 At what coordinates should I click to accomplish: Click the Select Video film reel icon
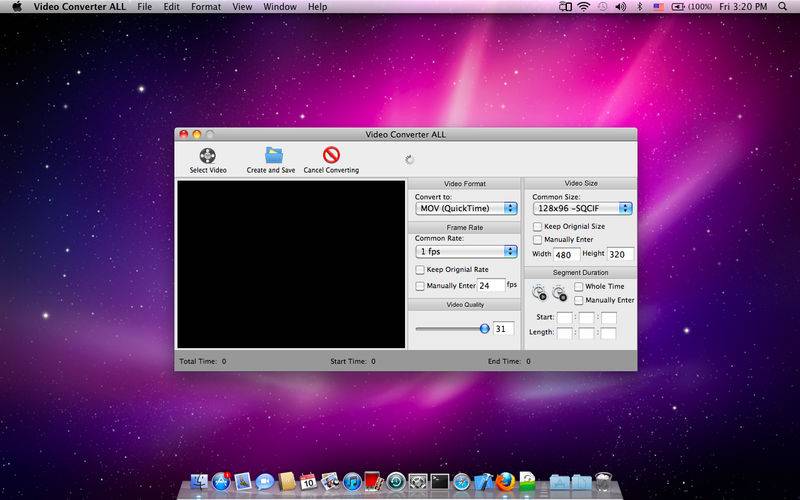pos(208,155)
